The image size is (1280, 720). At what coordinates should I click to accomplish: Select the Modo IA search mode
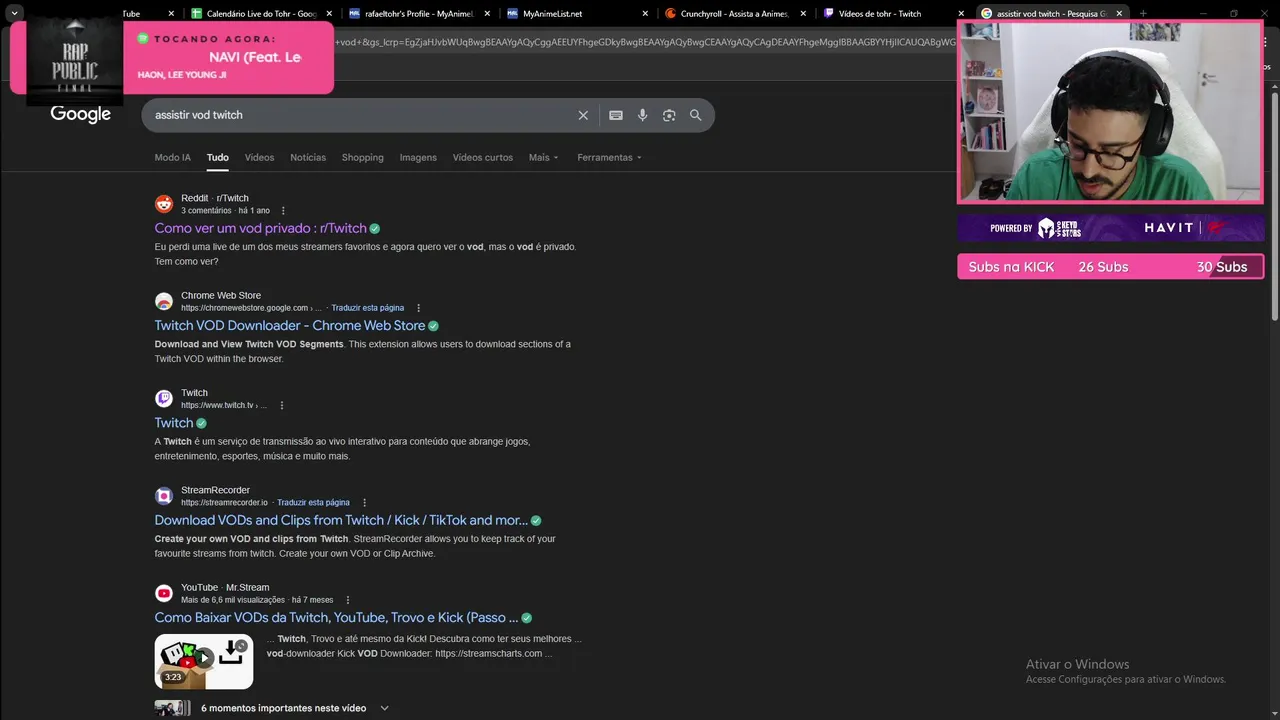(x=172, y=157)
